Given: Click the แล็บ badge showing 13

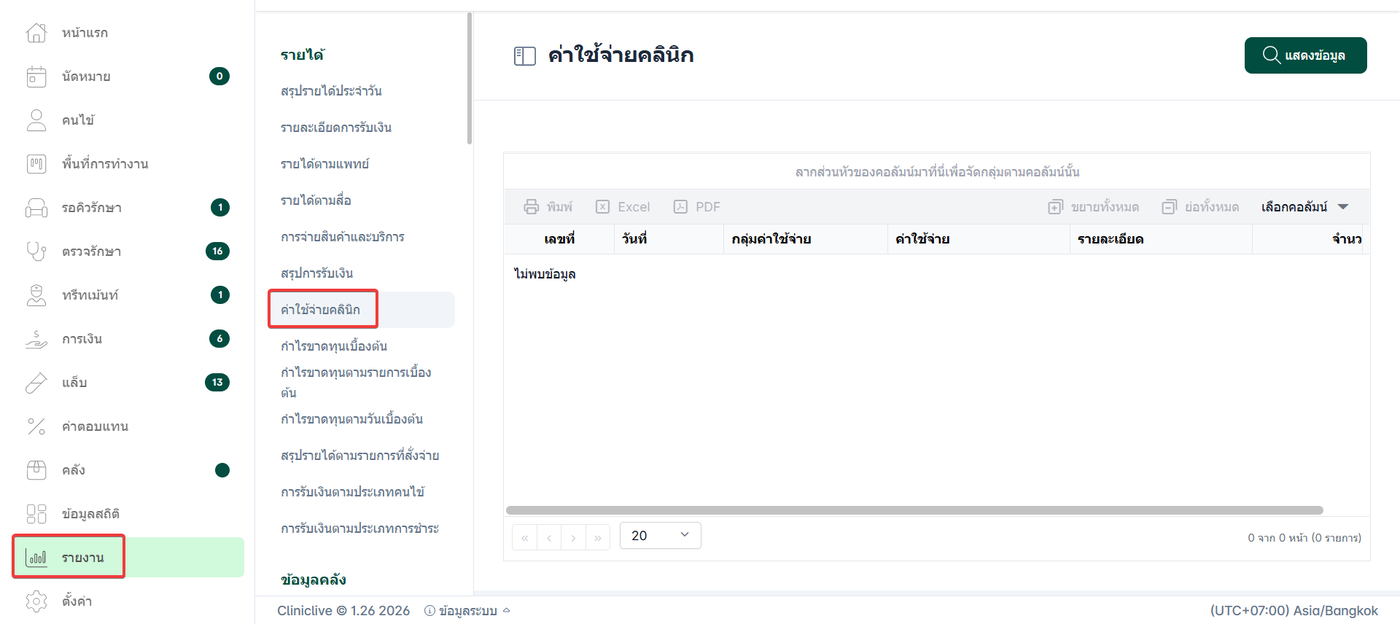Looking at the screenshot, I should [217, 382].
